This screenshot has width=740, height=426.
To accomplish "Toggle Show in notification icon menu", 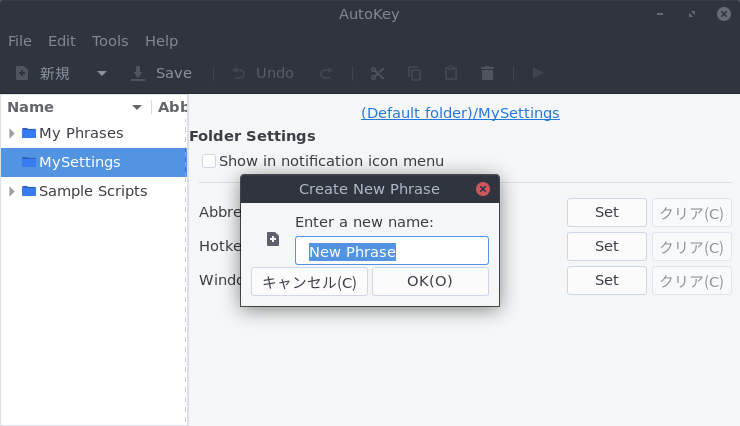I will tap(209, 161).
